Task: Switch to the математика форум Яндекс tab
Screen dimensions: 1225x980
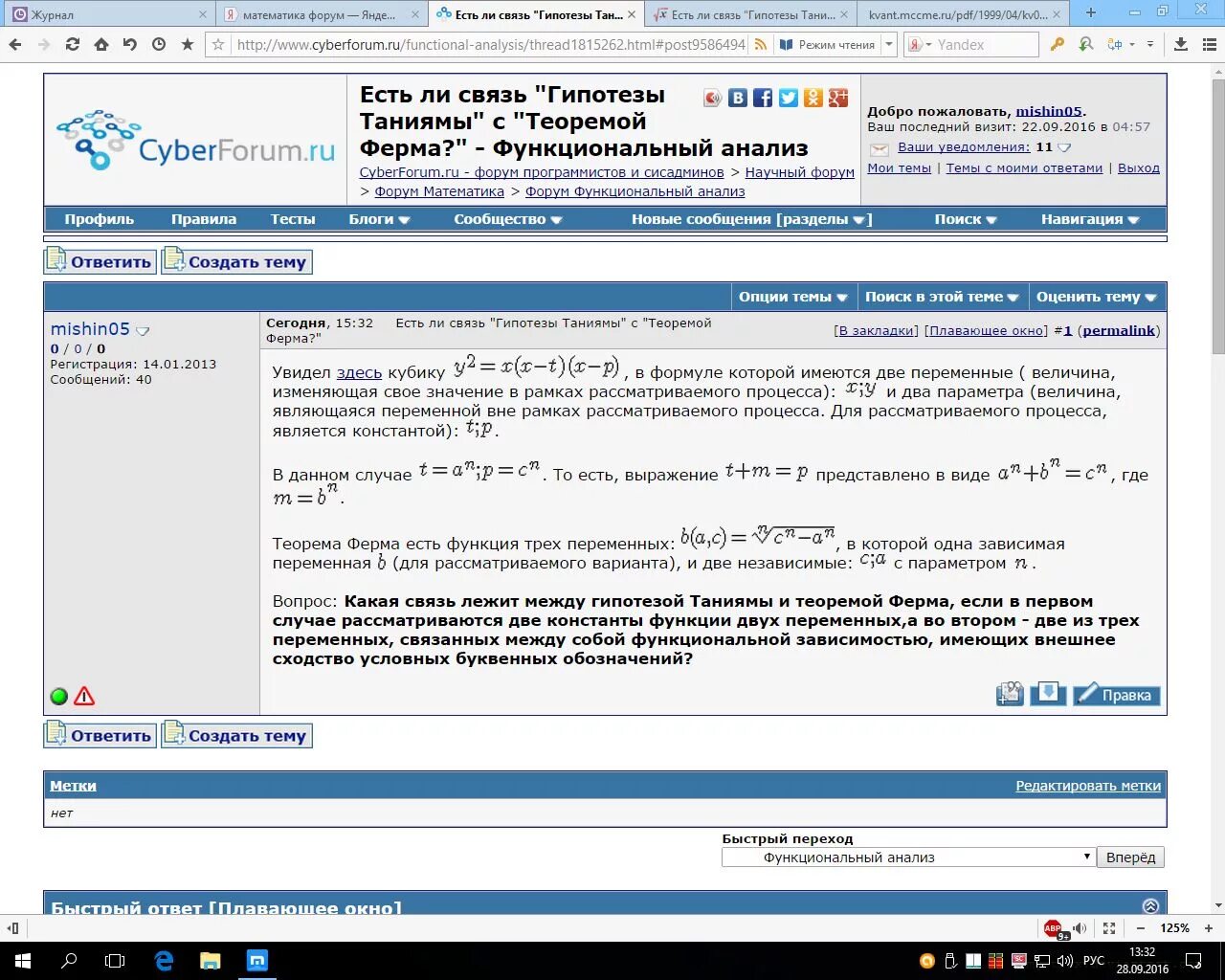Action: pyautogui.click(x=323, y=14)
